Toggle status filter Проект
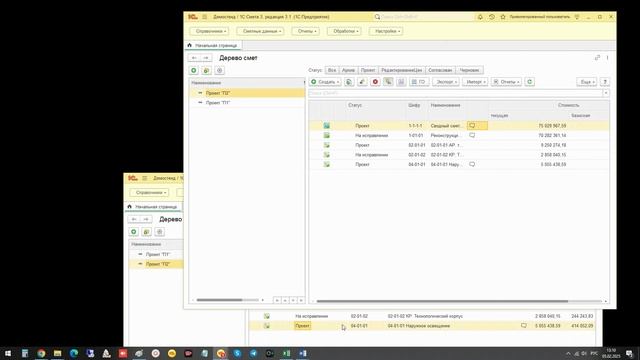This screenshot has height=360, width=640. 368,70
